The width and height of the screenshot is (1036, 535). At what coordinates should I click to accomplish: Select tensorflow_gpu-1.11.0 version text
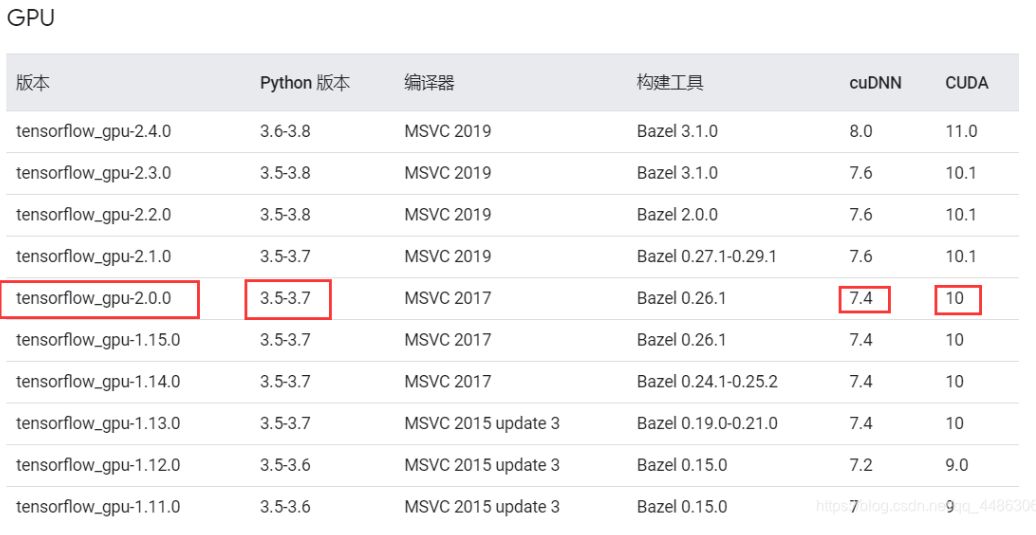[x=98, y=506]
